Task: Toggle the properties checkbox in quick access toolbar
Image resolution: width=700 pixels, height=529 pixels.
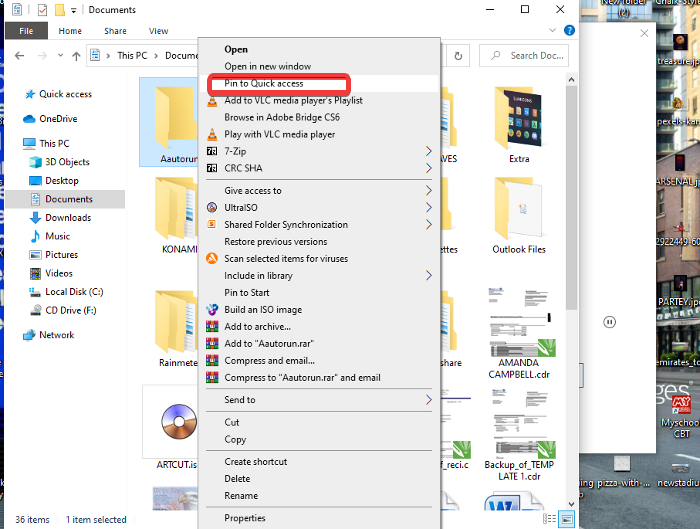Action: [42, 10]
